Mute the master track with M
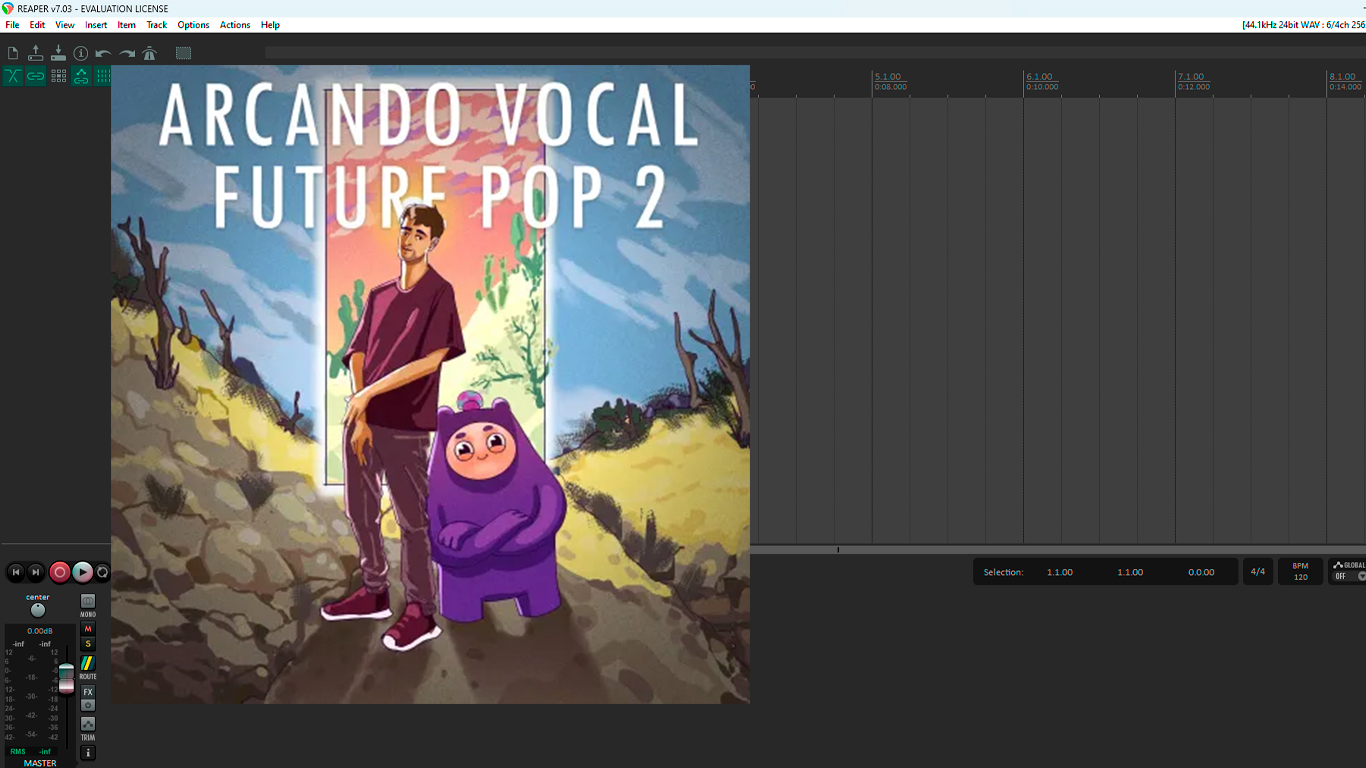The height and width of the screenshot is (768, 1366). pyautogui.click(x=88, y=629)
